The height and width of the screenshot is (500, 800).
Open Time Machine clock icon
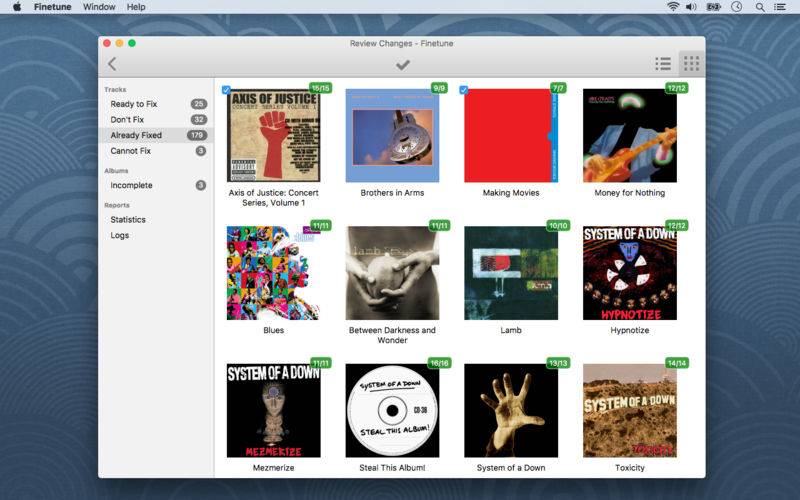point(736,7)
